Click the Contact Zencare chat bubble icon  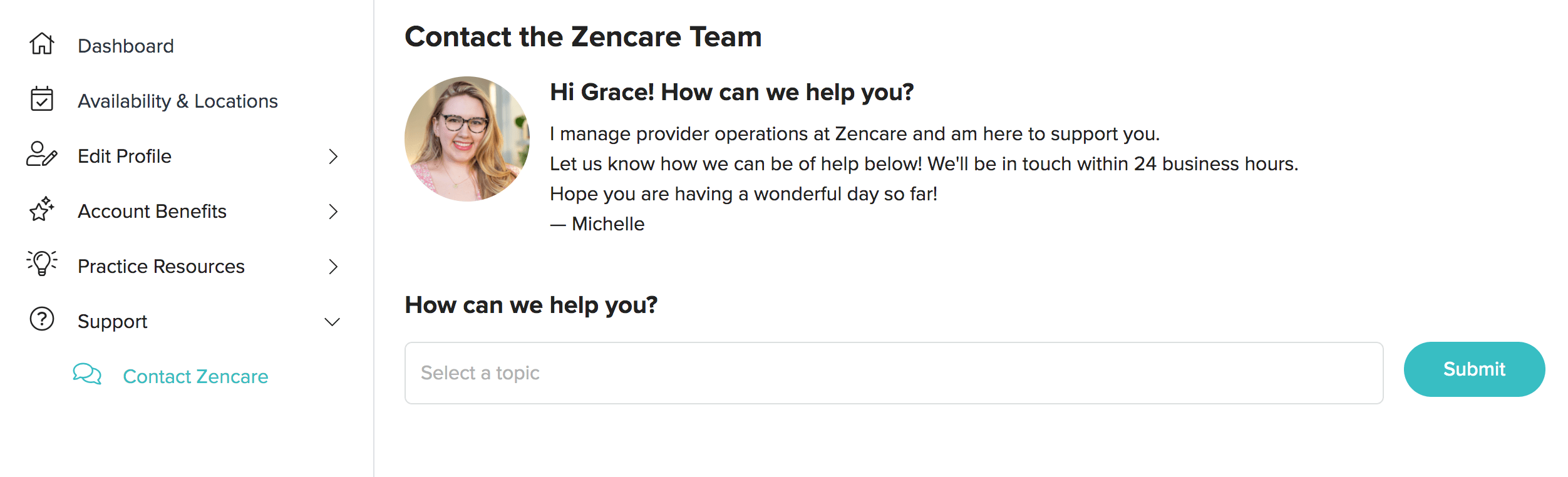pos(86,376)
